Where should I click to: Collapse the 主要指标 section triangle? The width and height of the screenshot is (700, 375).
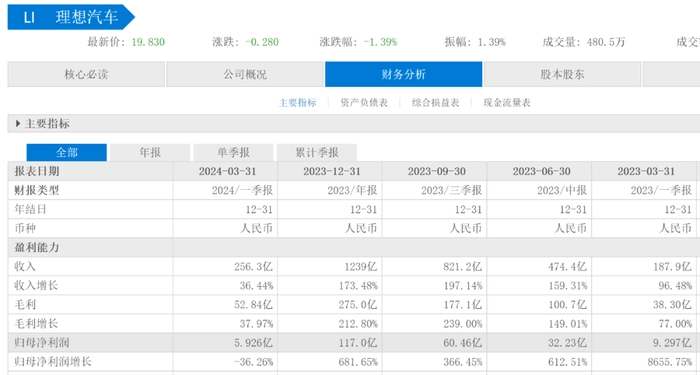18,124
